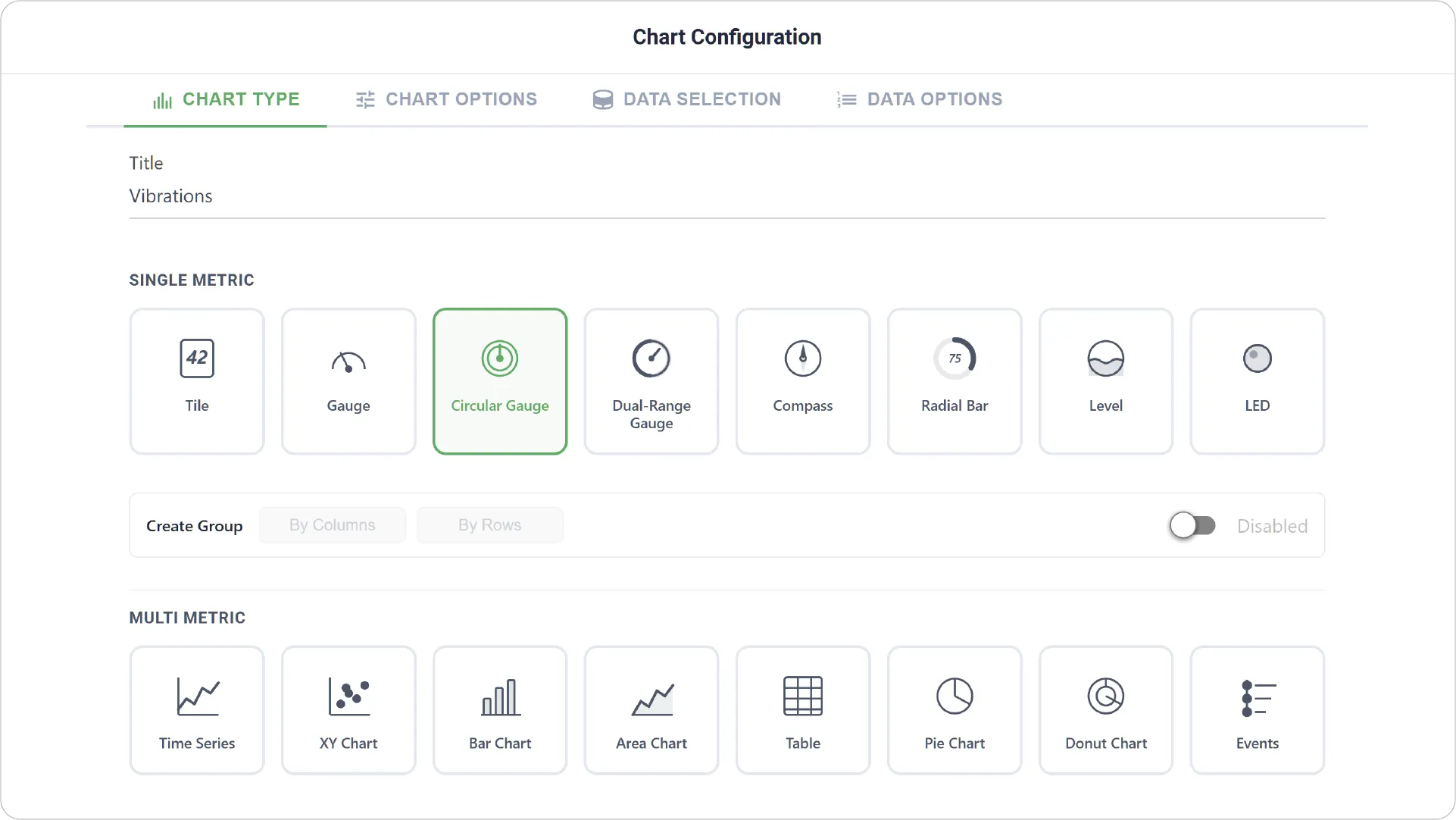Screen dimensions: 1456x820
Task: Select the XY Chart scatter icon
Action: click(348, 696)
